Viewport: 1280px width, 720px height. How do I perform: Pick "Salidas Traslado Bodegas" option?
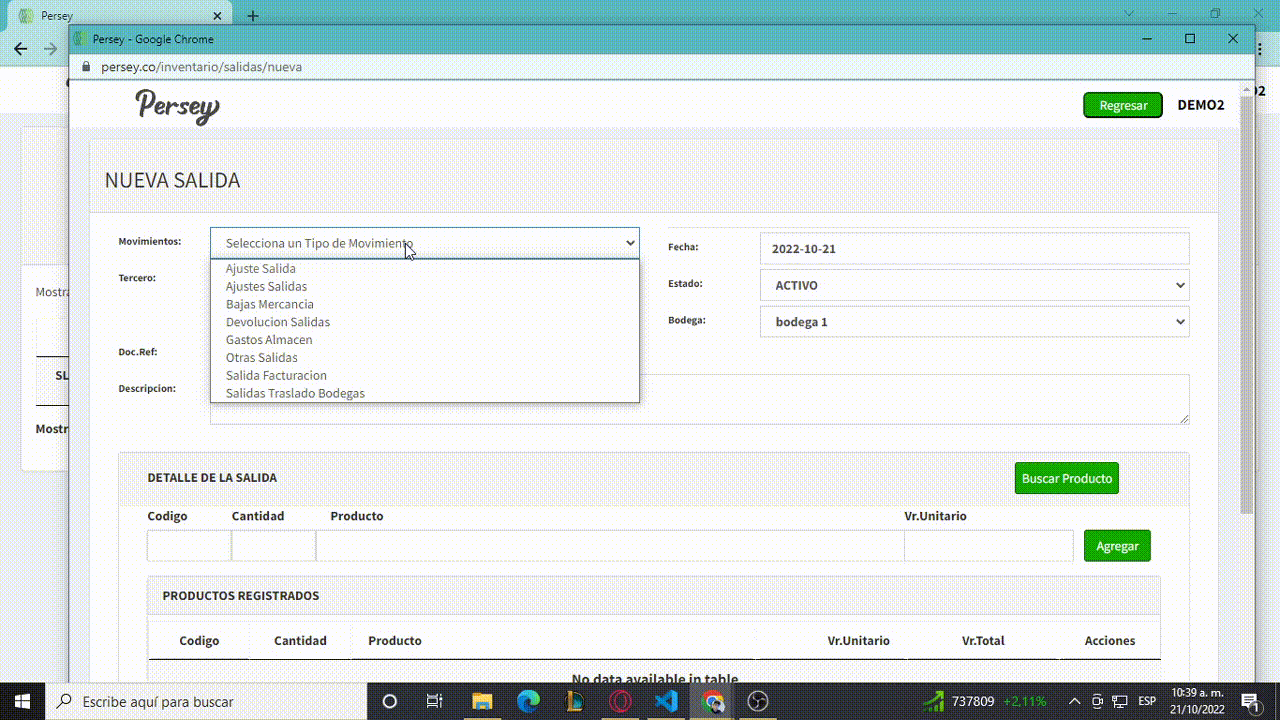295,393
